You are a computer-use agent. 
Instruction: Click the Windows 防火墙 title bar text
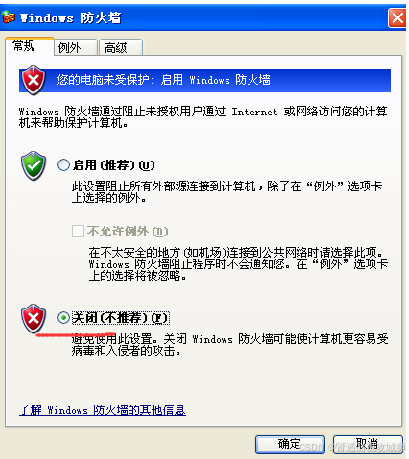70,18
